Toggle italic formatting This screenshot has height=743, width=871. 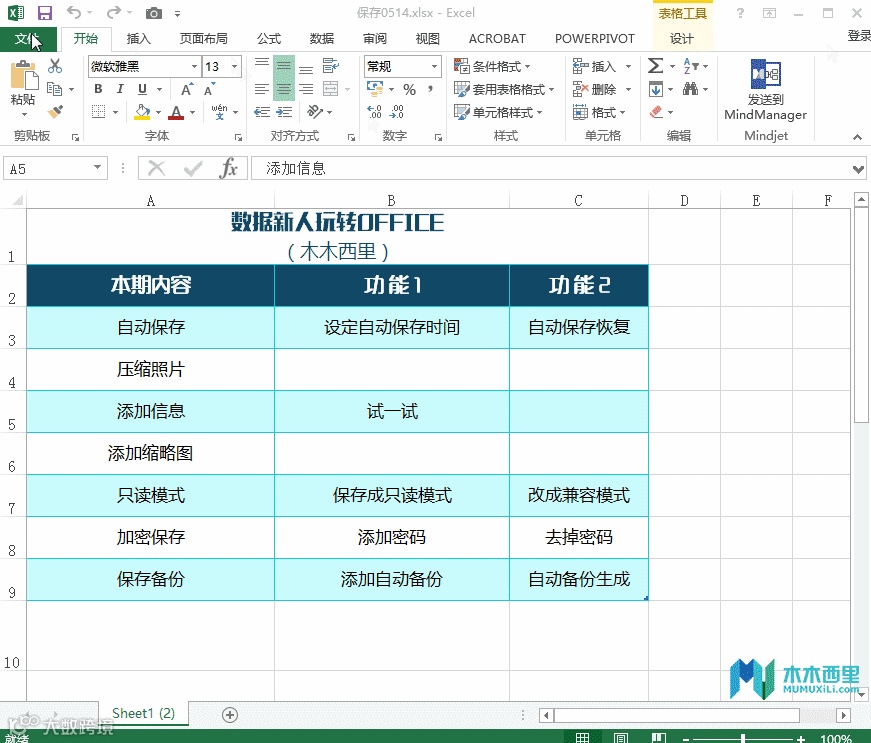click(120, 89)
